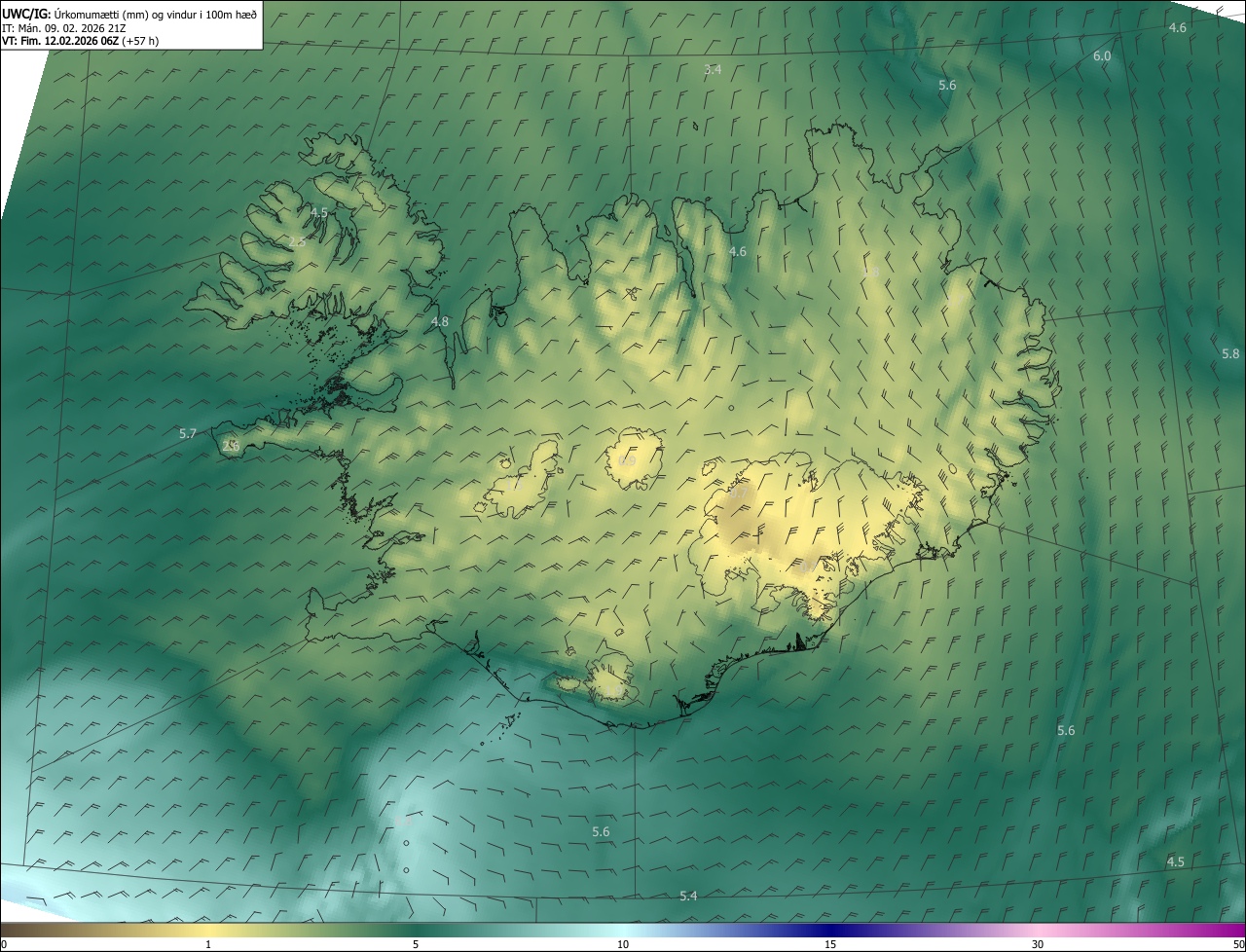This screenshot has width=1246, height=952.
Task: Click the 3.4 value label north of Iceland
Action: [x=713, y=69]
